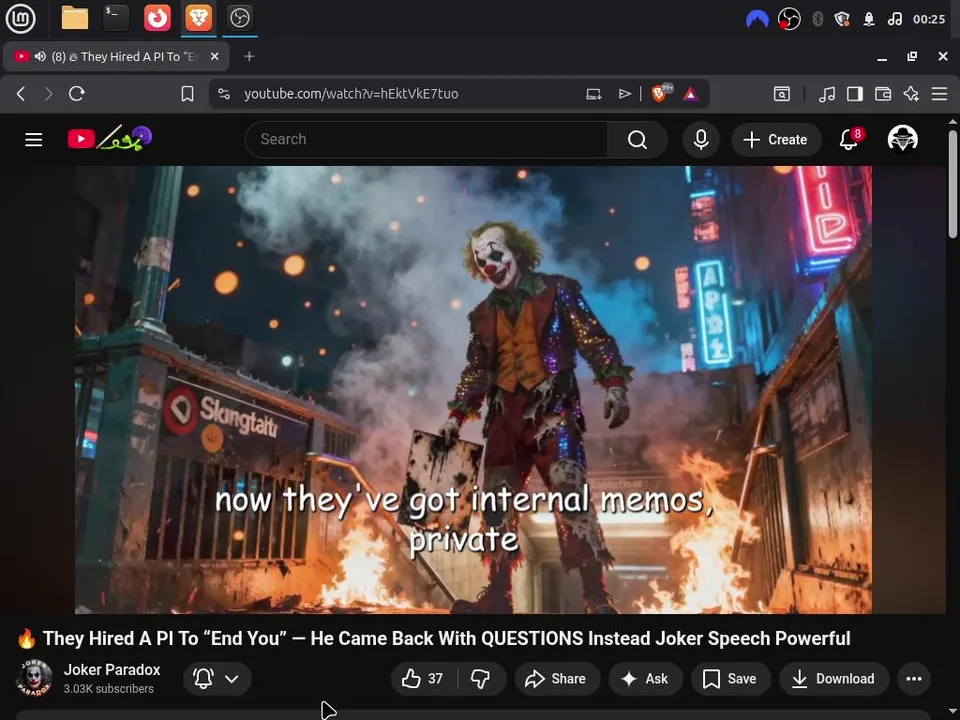Open Brave playlist music icon
This screenshot has width=960, height=720.
click(x=827, y=94)
